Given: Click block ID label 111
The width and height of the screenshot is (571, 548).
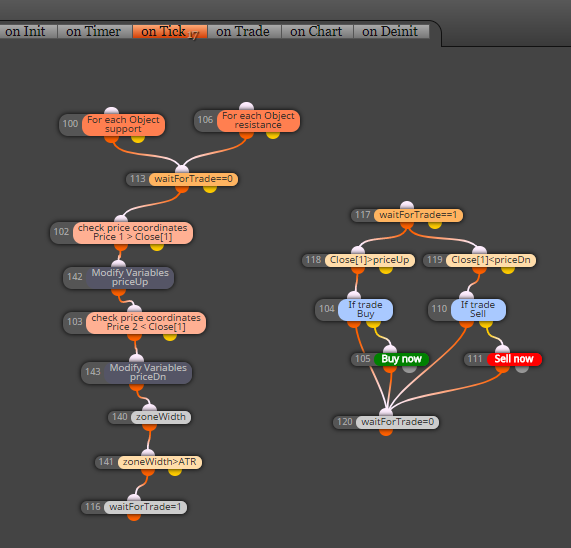Looking at the screenshot, I should [475, 359].
